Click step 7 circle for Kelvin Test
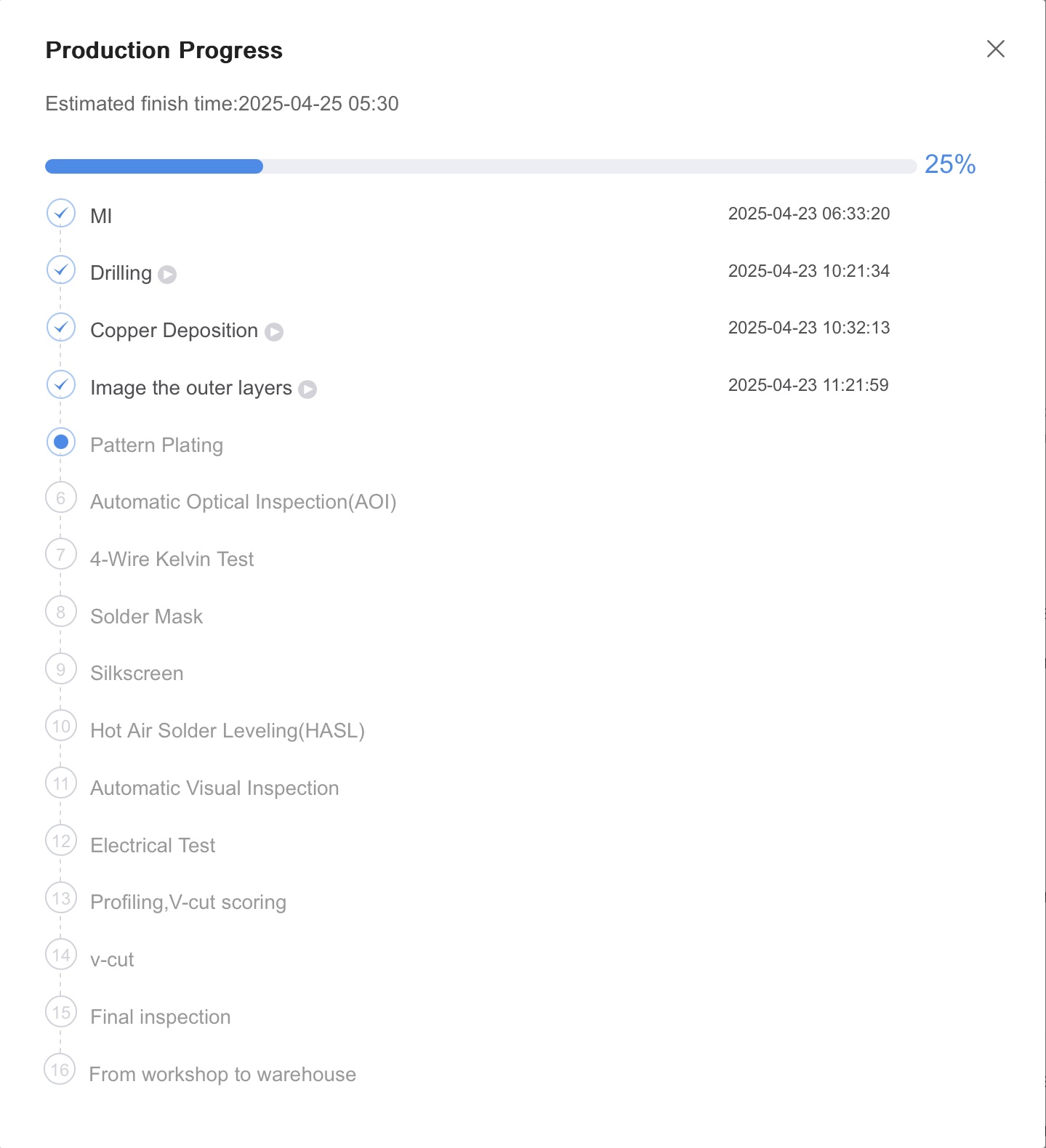The image size is (1046, 1148). click(61, 555)
